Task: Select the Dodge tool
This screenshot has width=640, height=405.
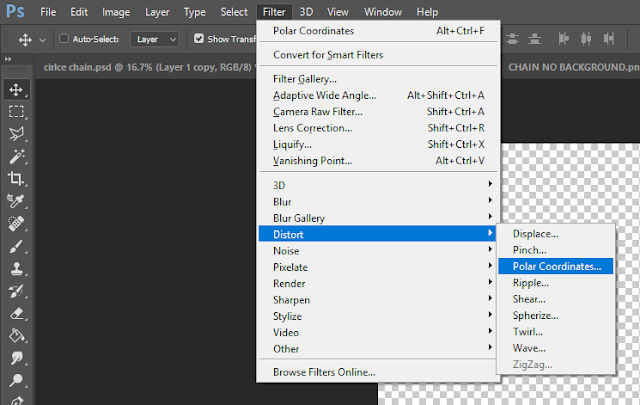Action: [x=16, y=380]
